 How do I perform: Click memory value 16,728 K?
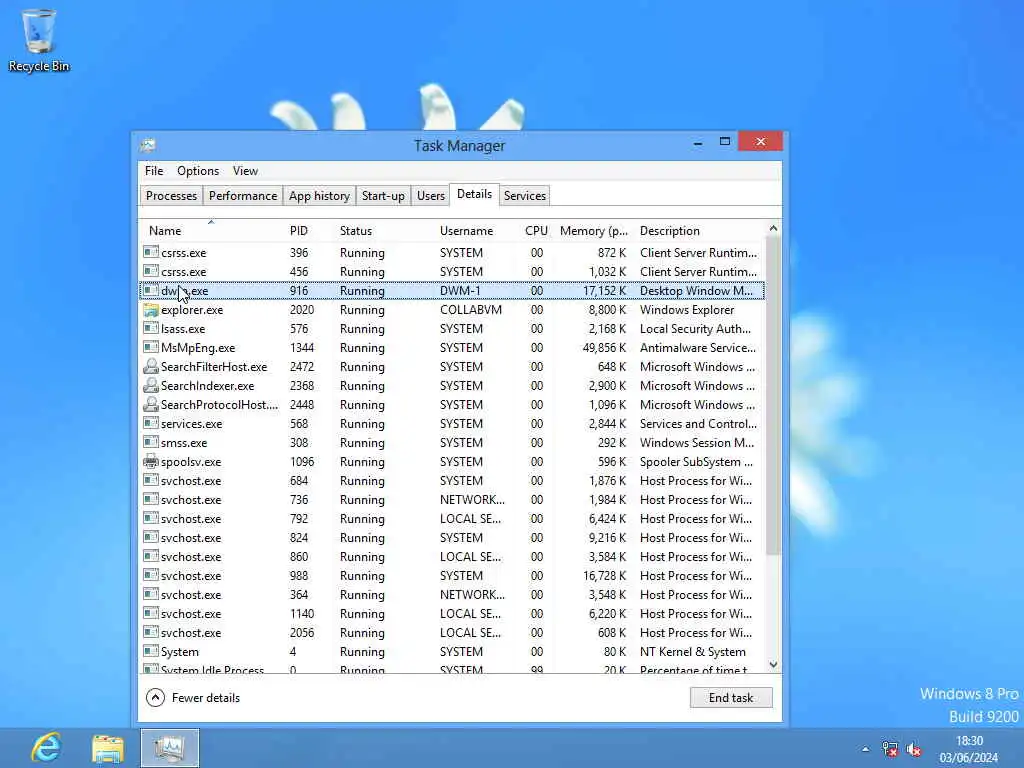coord(604,575)
